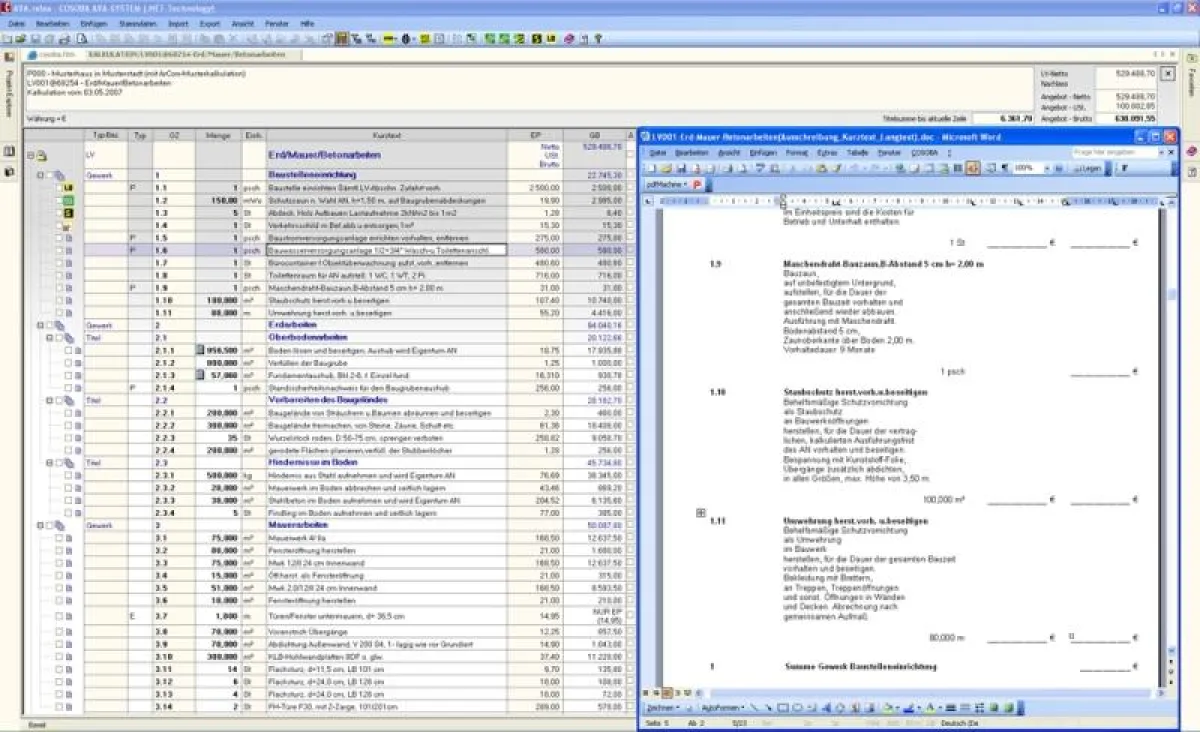Screen dimensions: 1200x732
Task: Click the help question mark icon in the AVA toolbar
Action: coord(598,39)
